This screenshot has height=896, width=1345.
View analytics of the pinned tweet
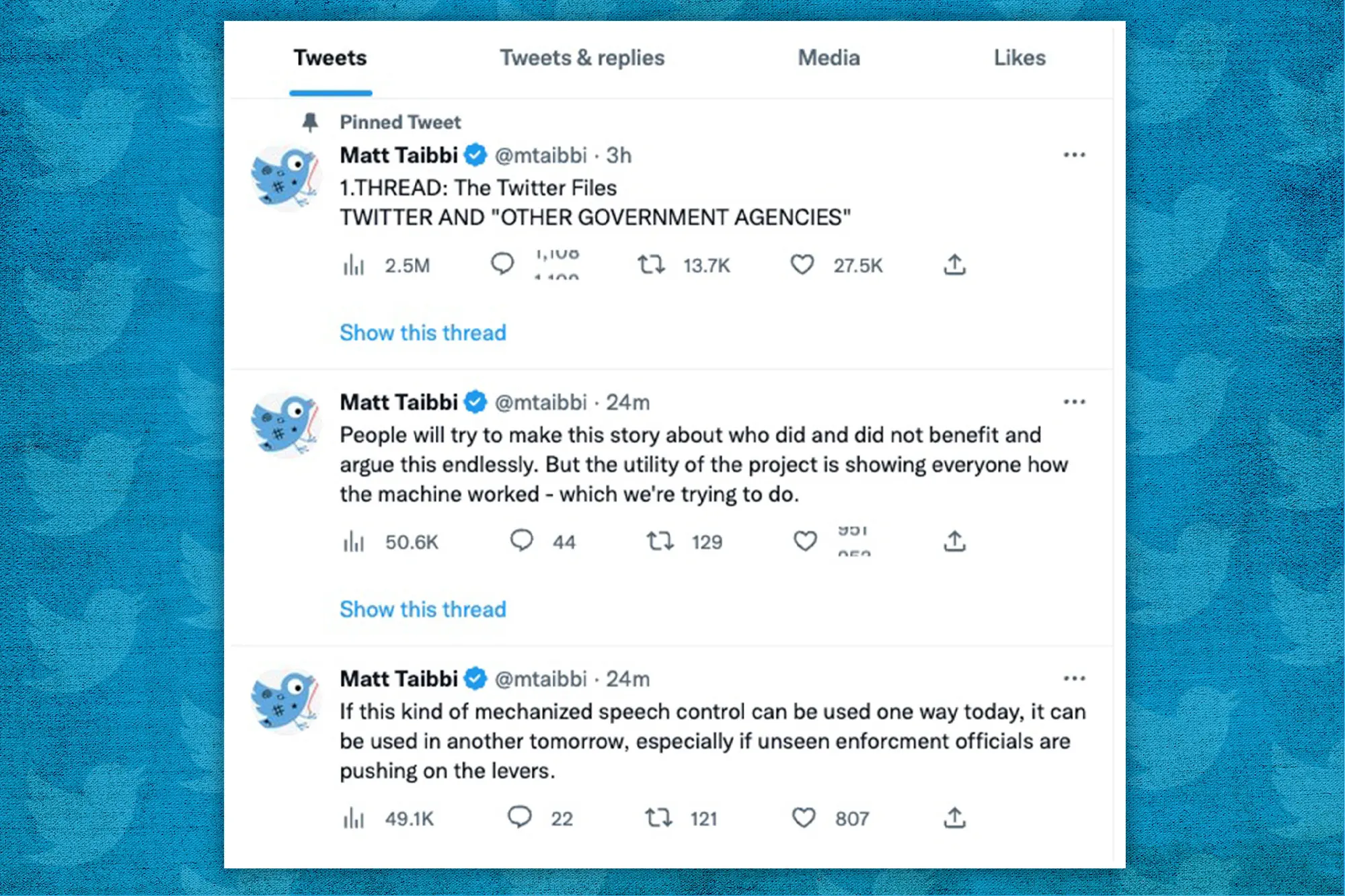[x=354, y=266]
